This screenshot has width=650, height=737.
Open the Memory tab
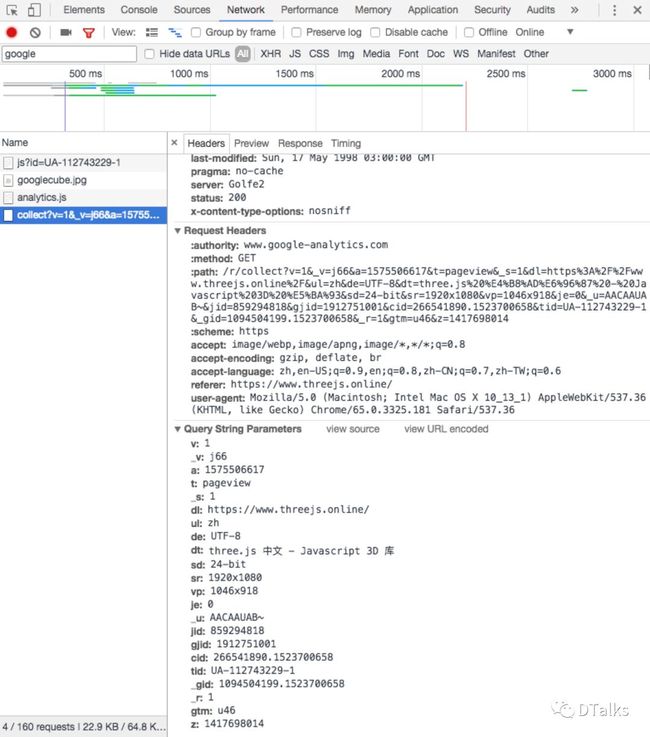coord(373,10)
